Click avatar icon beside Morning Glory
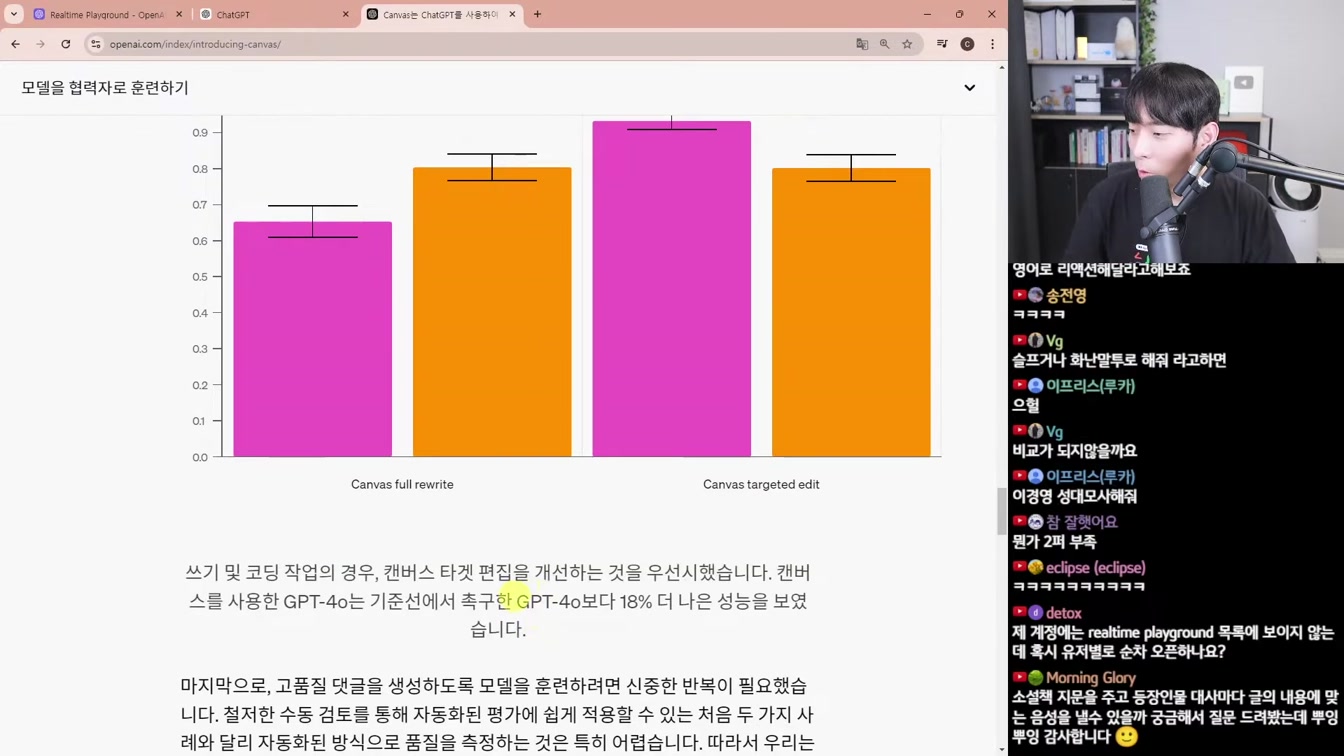The height and width of the screenshot is (756, 1344). 1036,678
